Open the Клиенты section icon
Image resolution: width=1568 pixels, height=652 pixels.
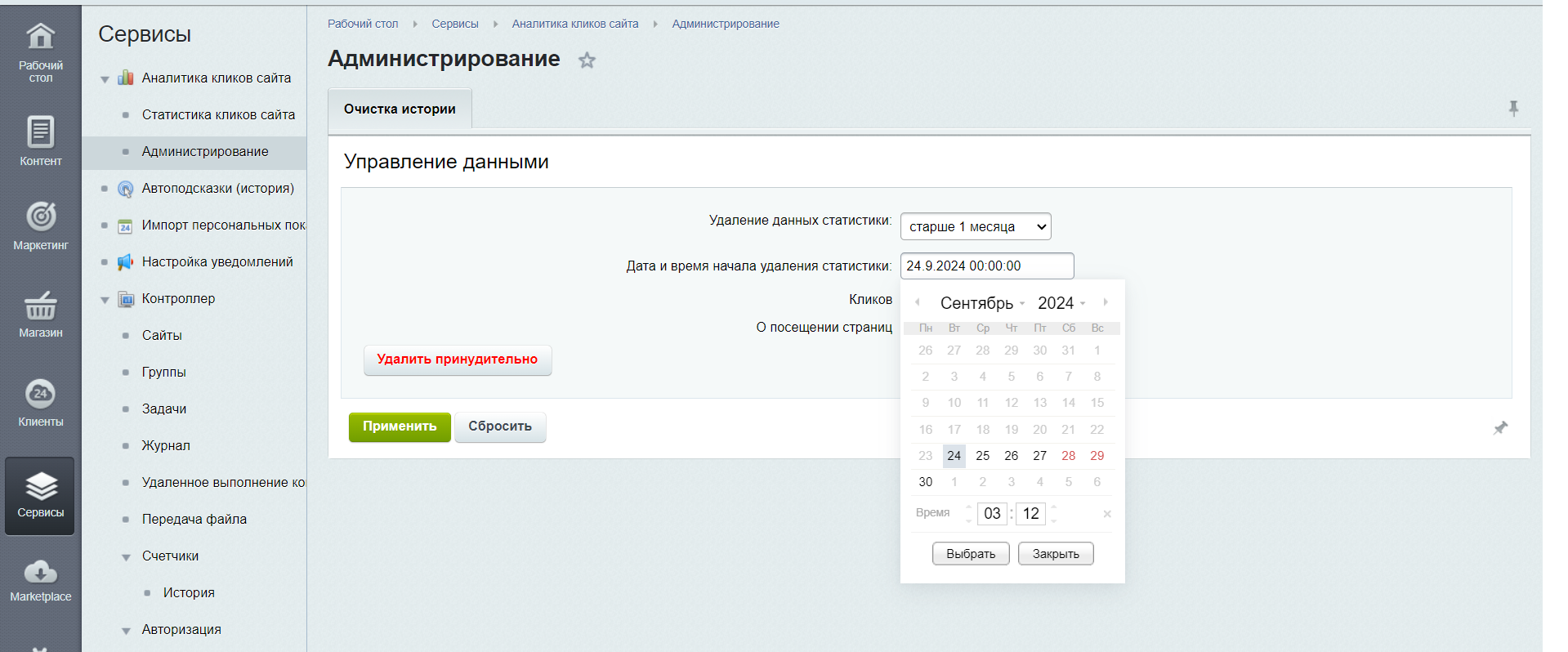coord(40,395)
